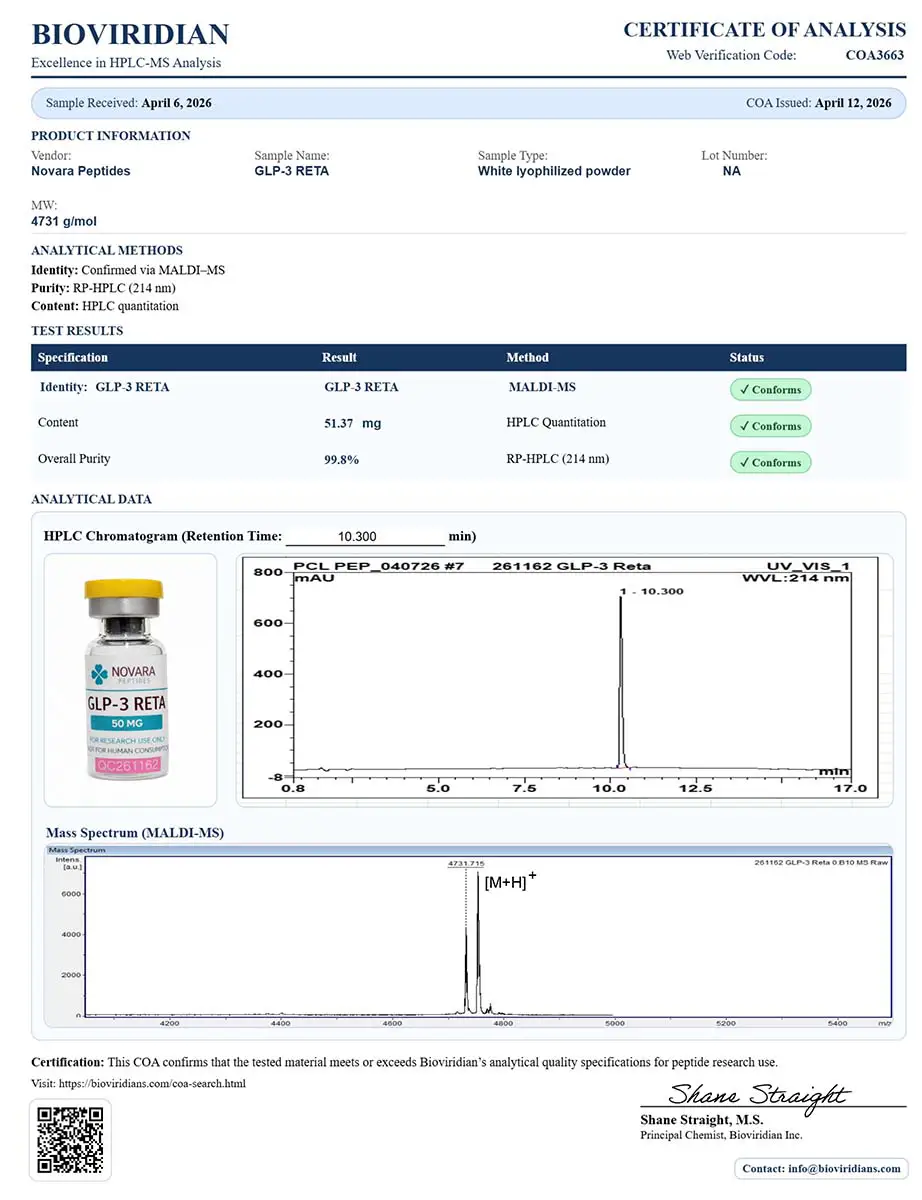Click Principal Chemist, Bioviridian Inc. text
This screenshot has width=922, height=1200.
point(721,1135)
